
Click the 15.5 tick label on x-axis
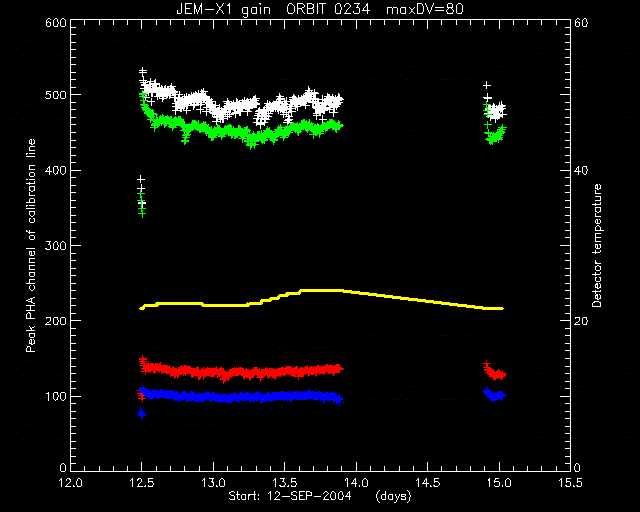(x=570, y=483)
